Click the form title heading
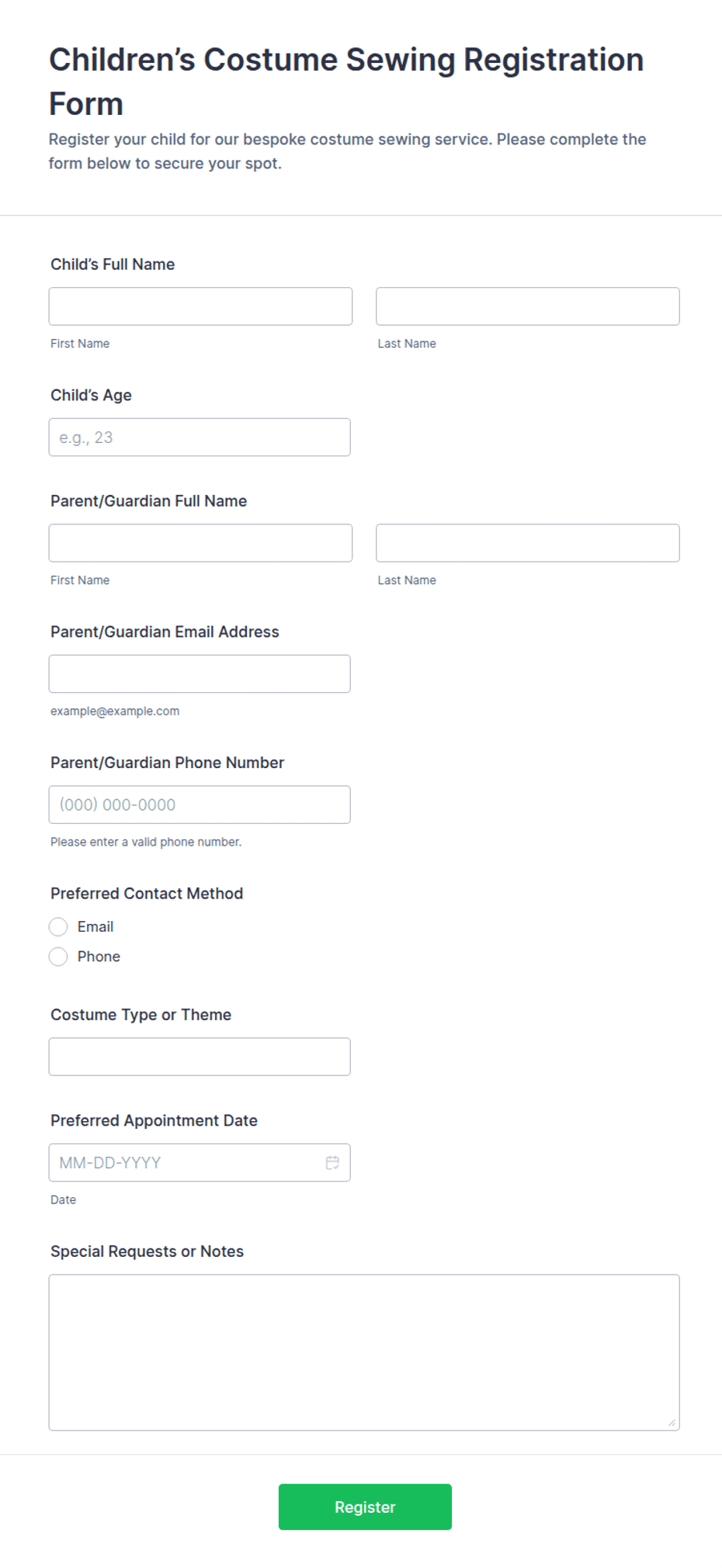Screen dimensions: 722x1568 [346, 81]
